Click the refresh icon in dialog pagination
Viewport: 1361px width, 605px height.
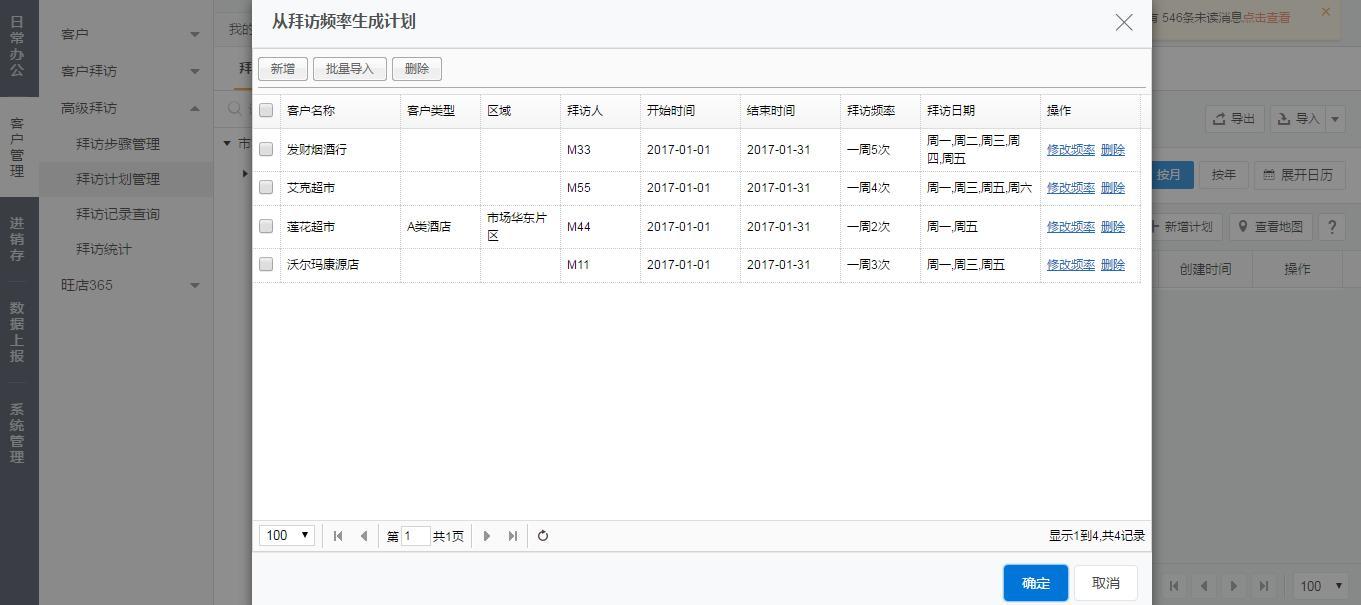coord(543,536)
